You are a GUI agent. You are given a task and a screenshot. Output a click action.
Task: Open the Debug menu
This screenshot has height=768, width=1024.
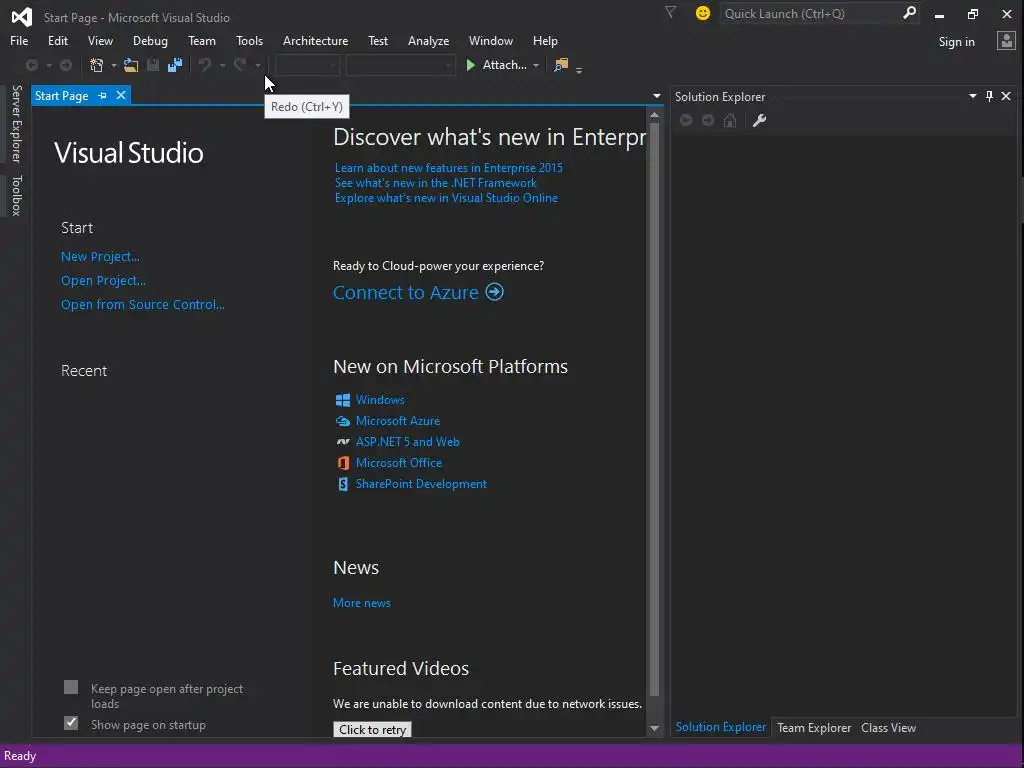[150, 40]
